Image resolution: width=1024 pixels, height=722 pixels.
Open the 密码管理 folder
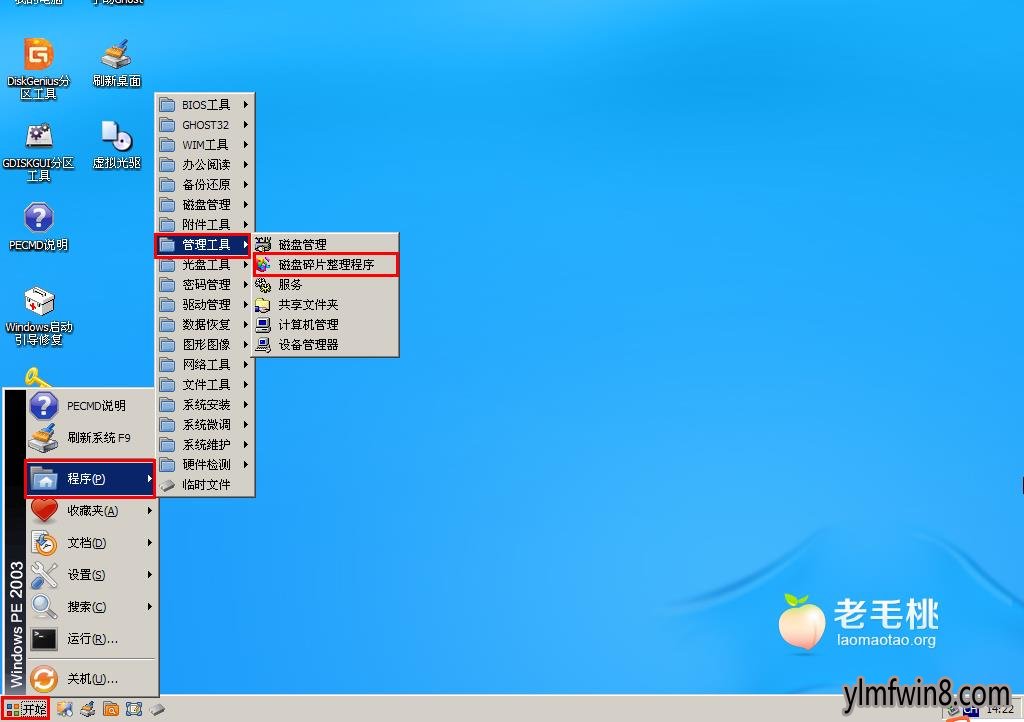204,285
